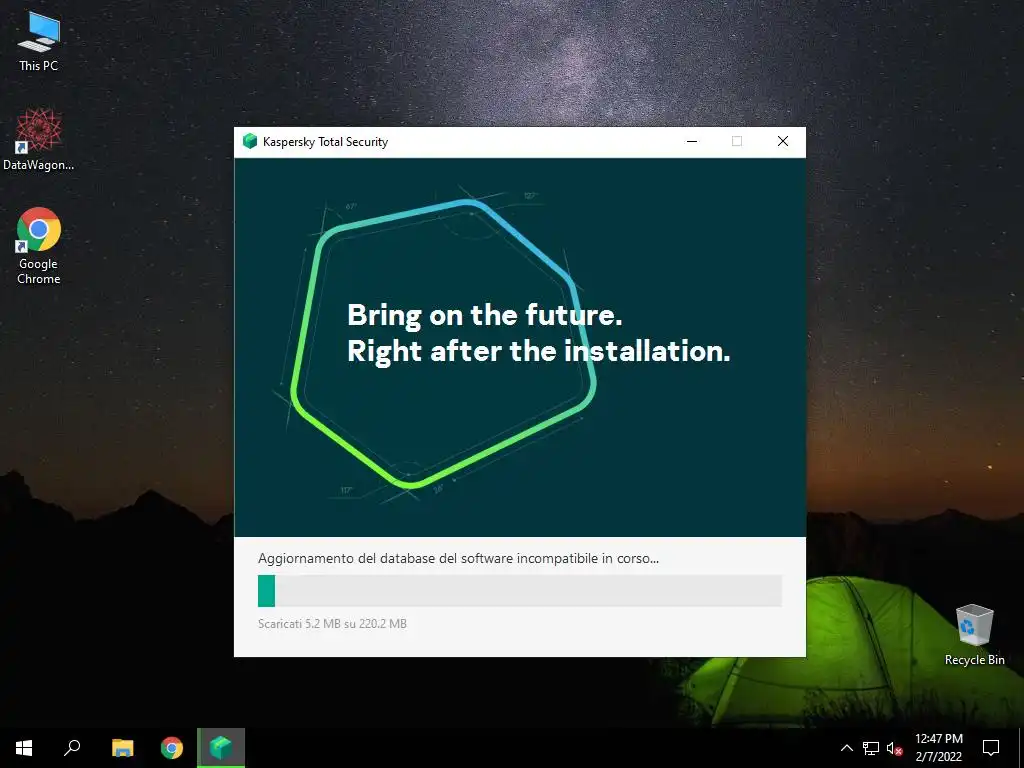
Task: Open taskbar search magnifier
Action: click(x=72, y=748)
